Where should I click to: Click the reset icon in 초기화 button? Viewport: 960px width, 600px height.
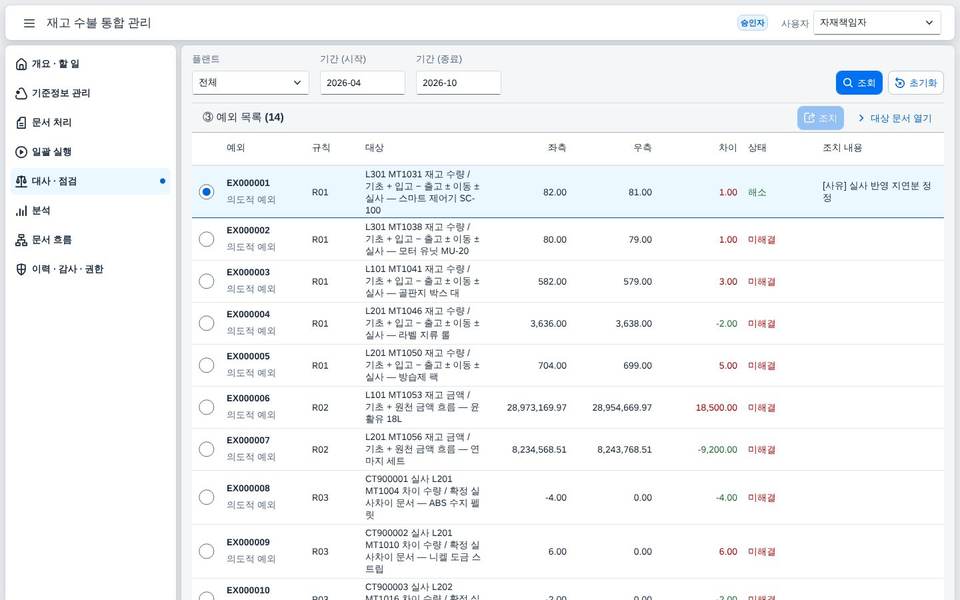coord(900,83)
